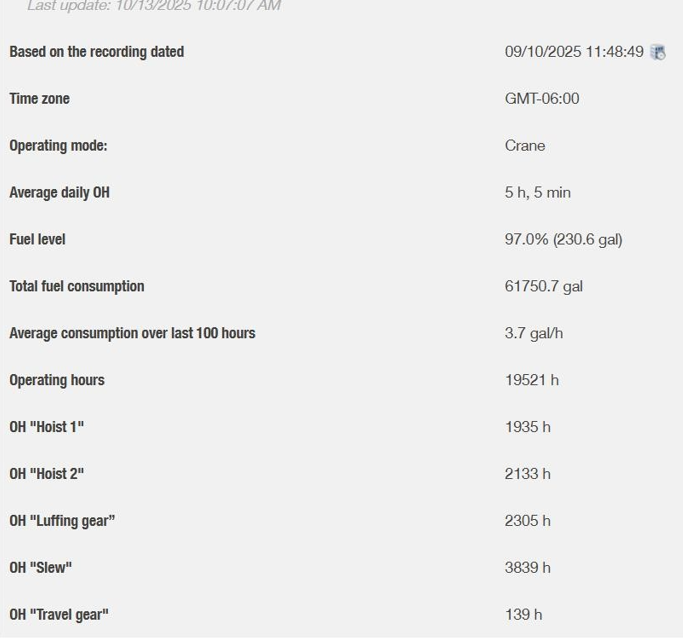Click the 'Operating mode:' label
Screen dimensions: 683x638
(x=58, y=146)
